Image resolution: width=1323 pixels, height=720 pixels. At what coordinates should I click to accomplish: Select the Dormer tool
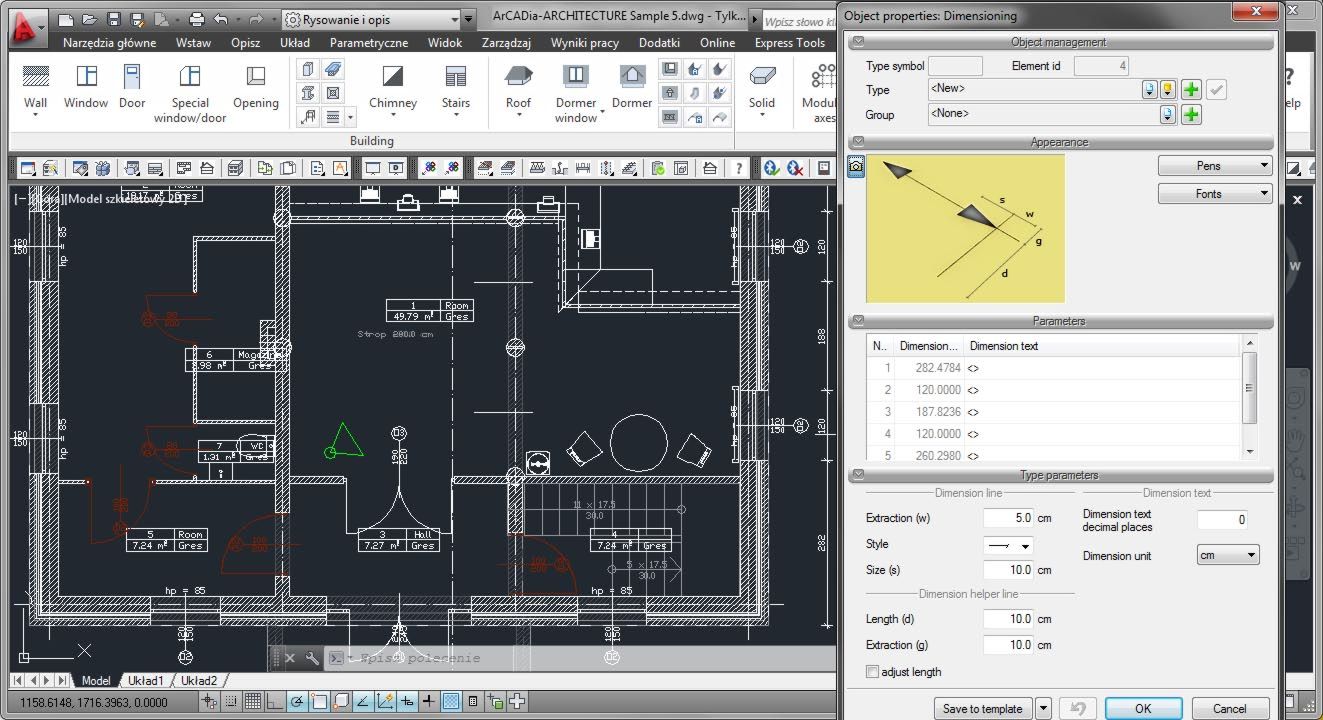pos(632,88)
